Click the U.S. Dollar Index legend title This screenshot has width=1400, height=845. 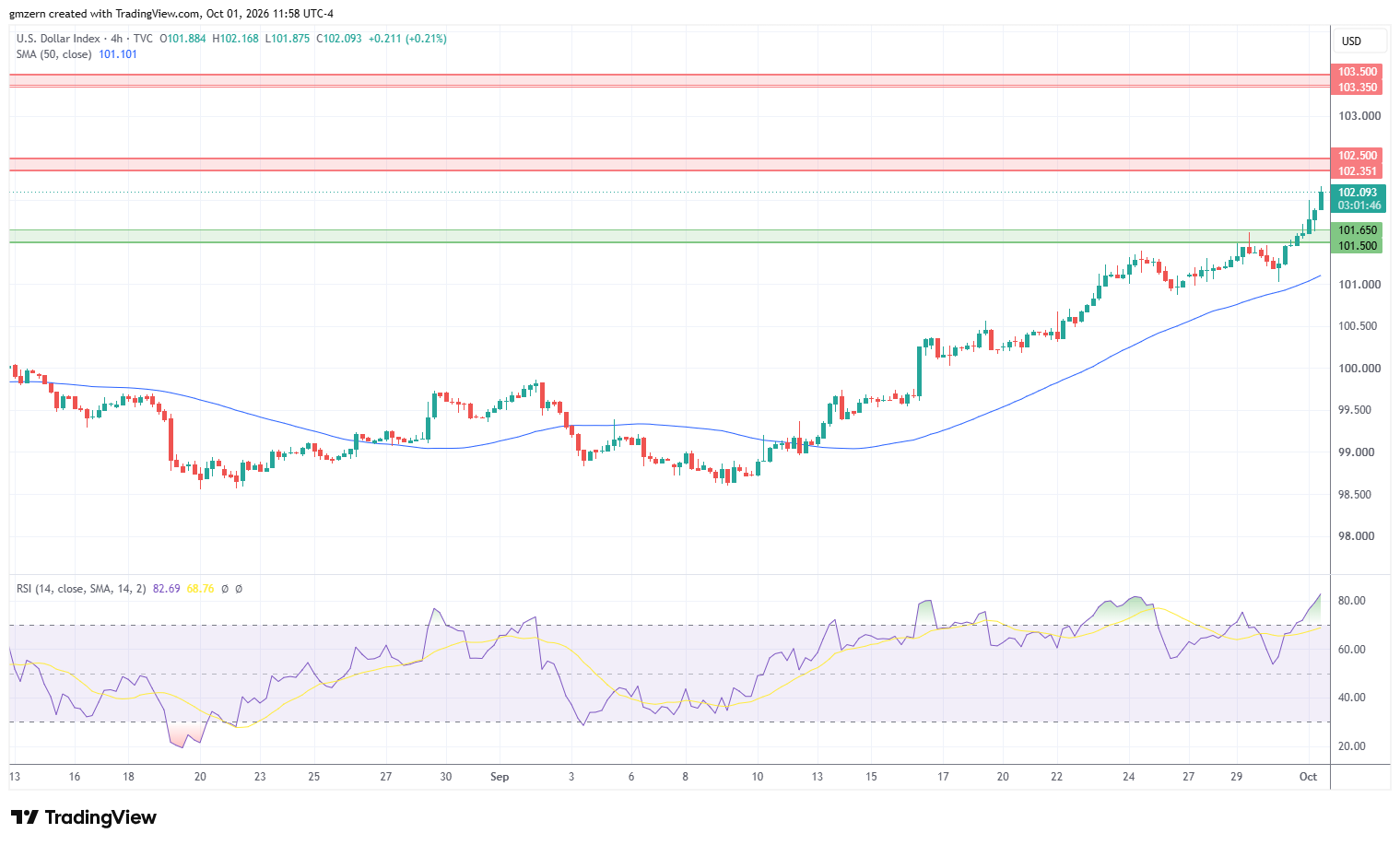point(58,39)
